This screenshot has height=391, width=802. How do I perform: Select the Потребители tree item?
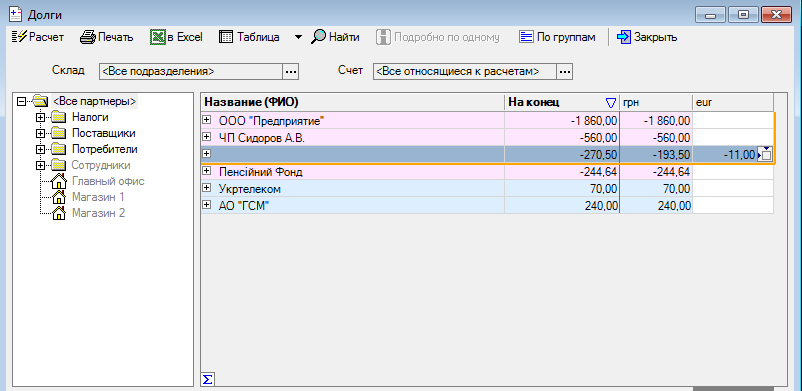tap(104, 149)
